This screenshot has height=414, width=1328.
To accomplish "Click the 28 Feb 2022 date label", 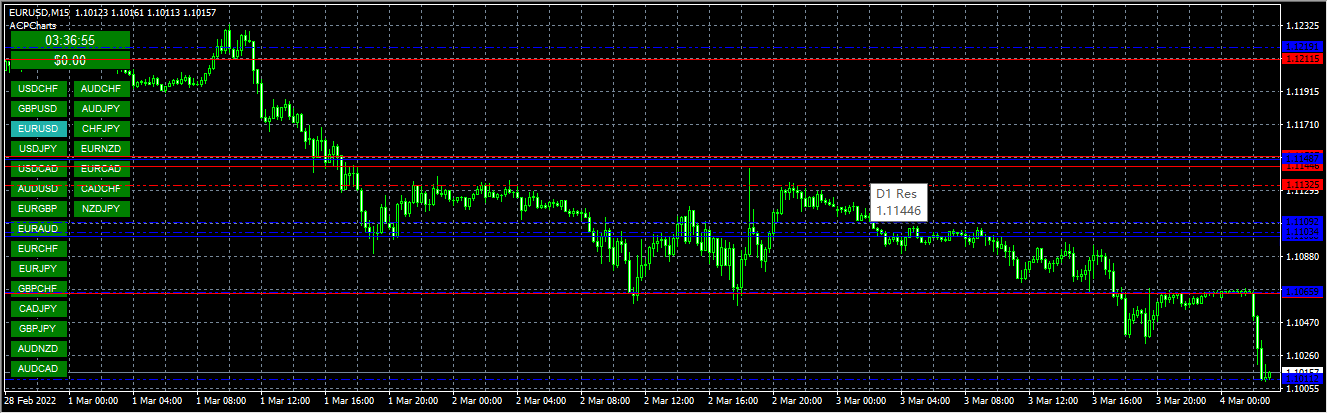I will [x=31, y=400].
